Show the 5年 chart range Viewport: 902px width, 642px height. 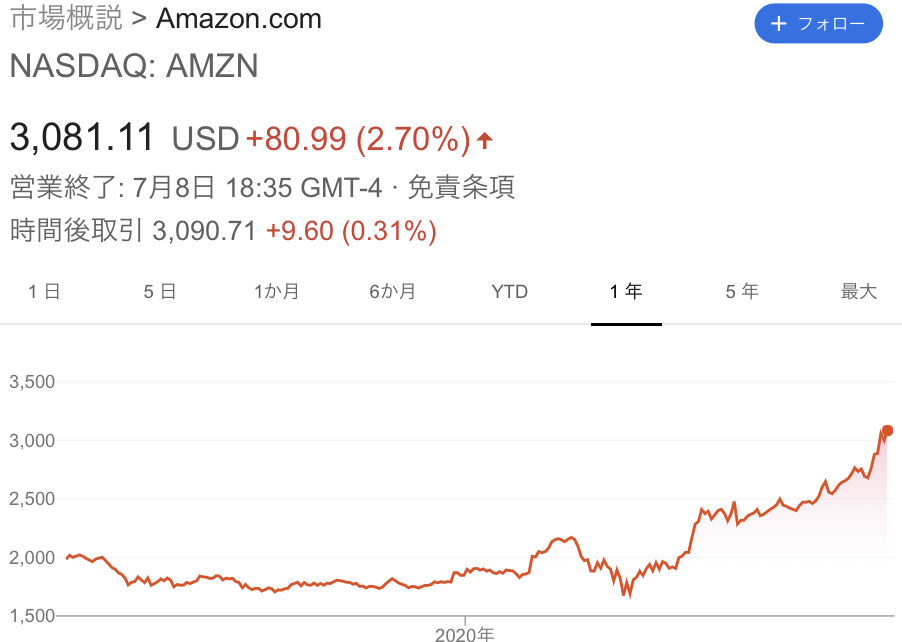click(742, 292)
